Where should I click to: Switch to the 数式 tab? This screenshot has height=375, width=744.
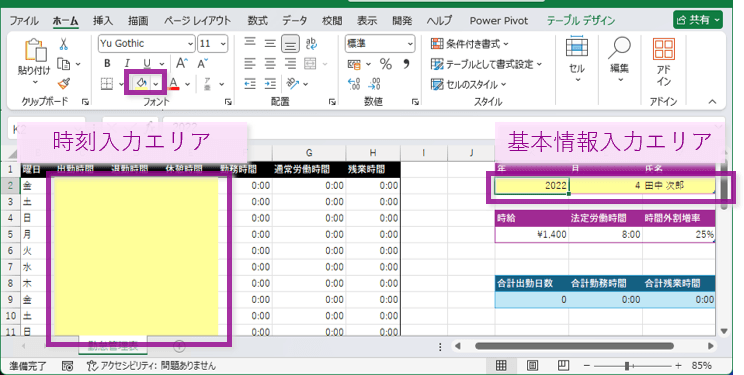258,20
